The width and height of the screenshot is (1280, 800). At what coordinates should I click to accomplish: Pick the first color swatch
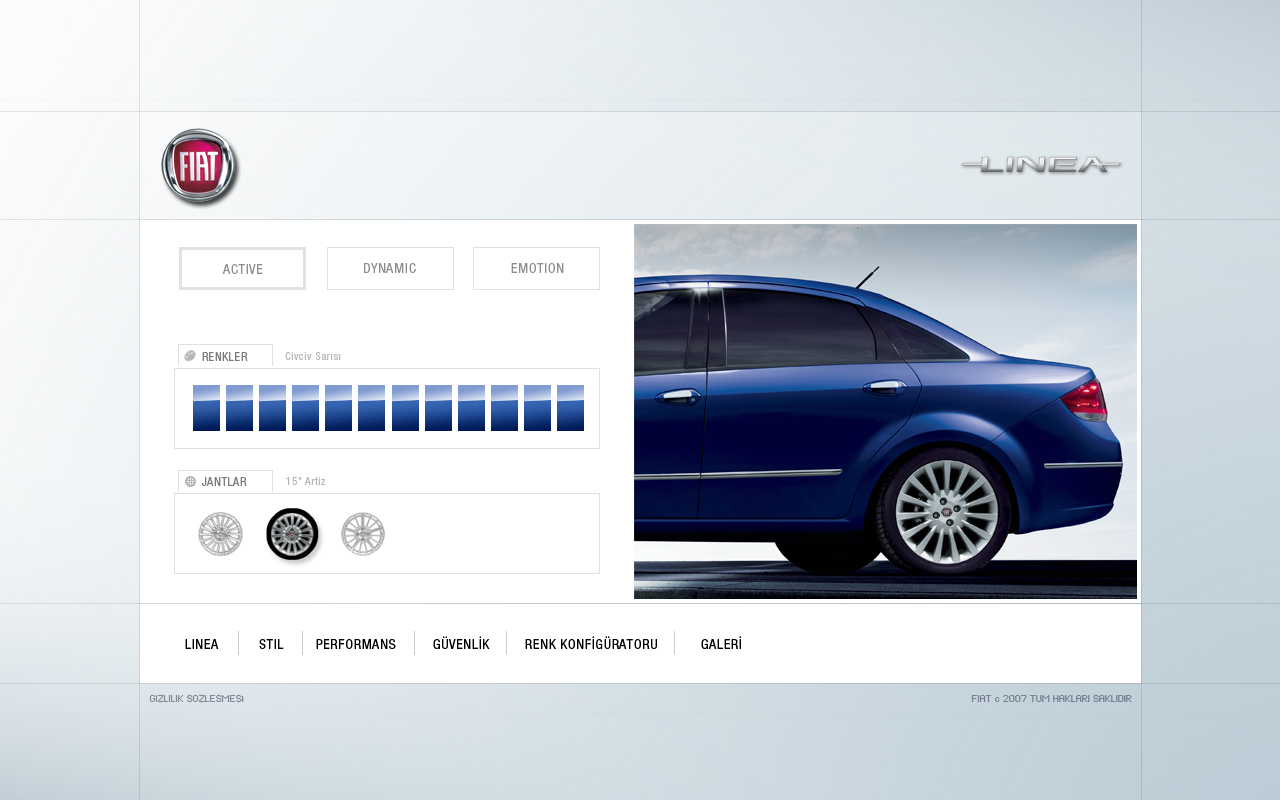(x=206, y=408)
